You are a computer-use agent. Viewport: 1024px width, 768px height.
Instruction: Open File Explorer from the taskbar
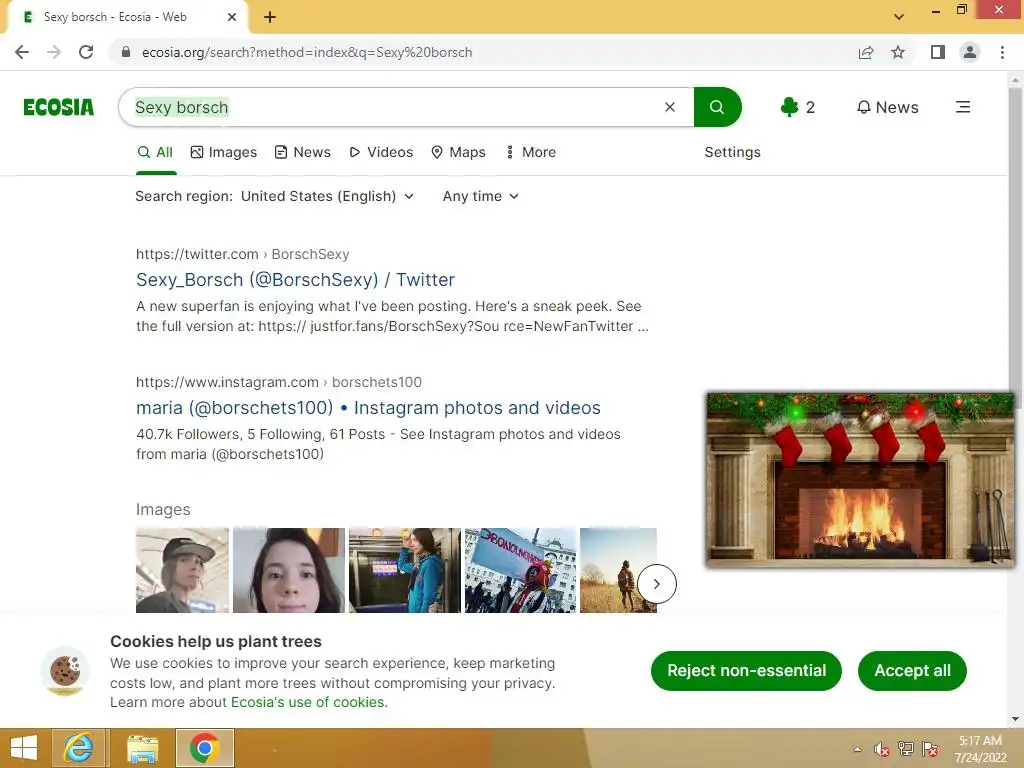point(142,748)
